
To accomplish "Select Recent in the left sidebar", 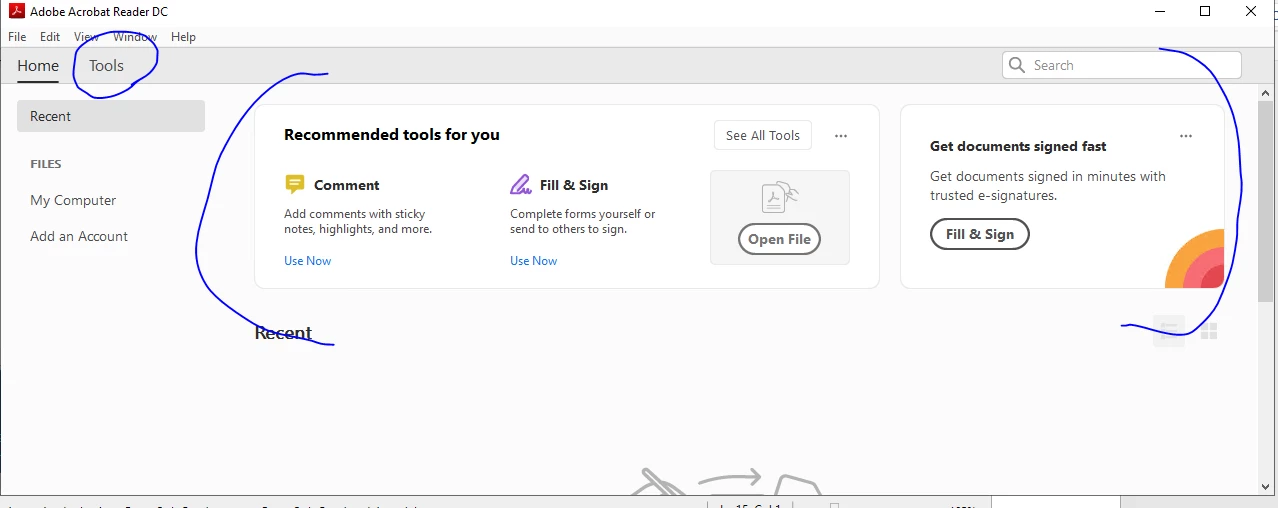I will point(111,116).
